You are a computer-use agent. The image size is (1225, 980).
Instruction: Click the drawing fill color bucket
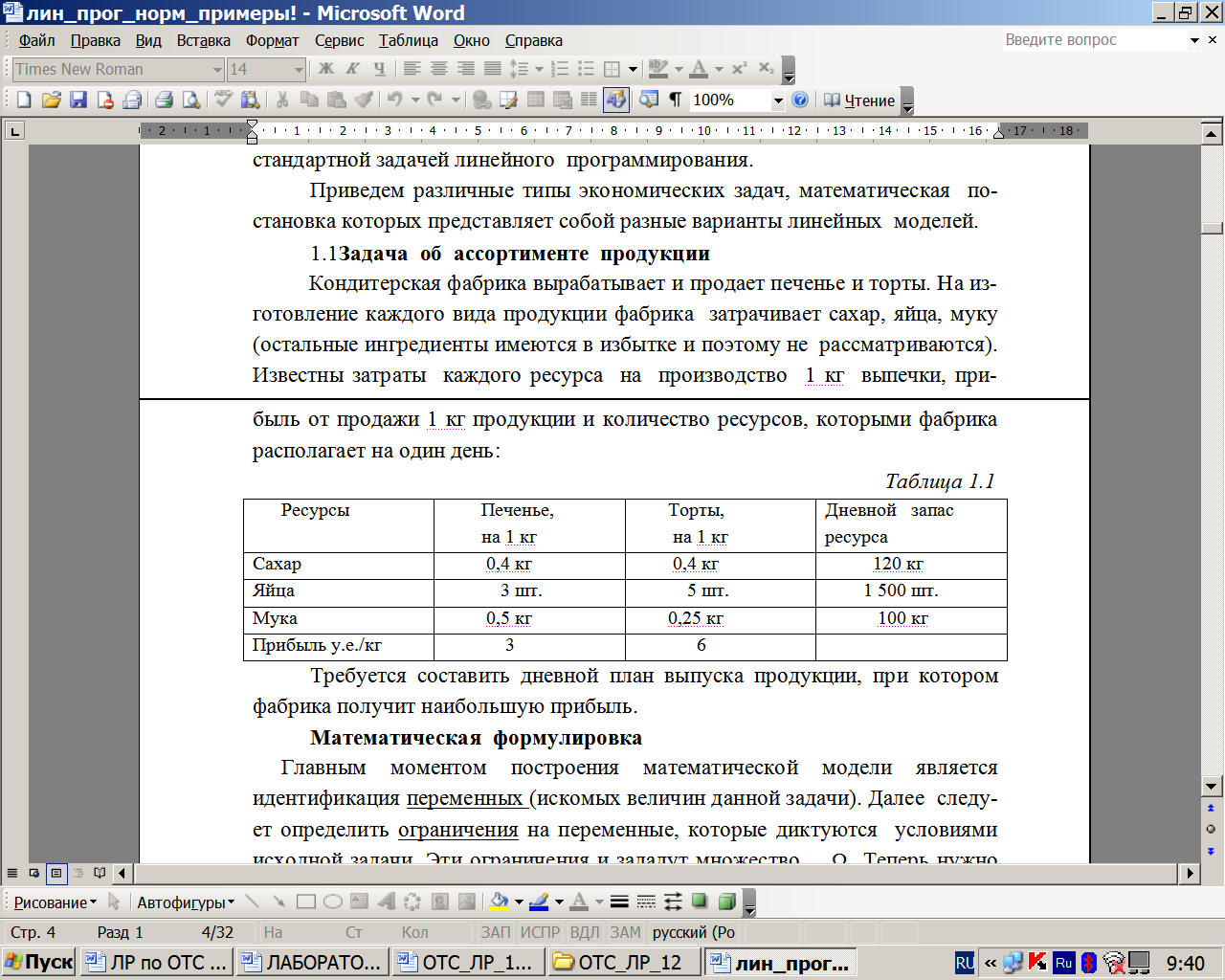point(499,902)
